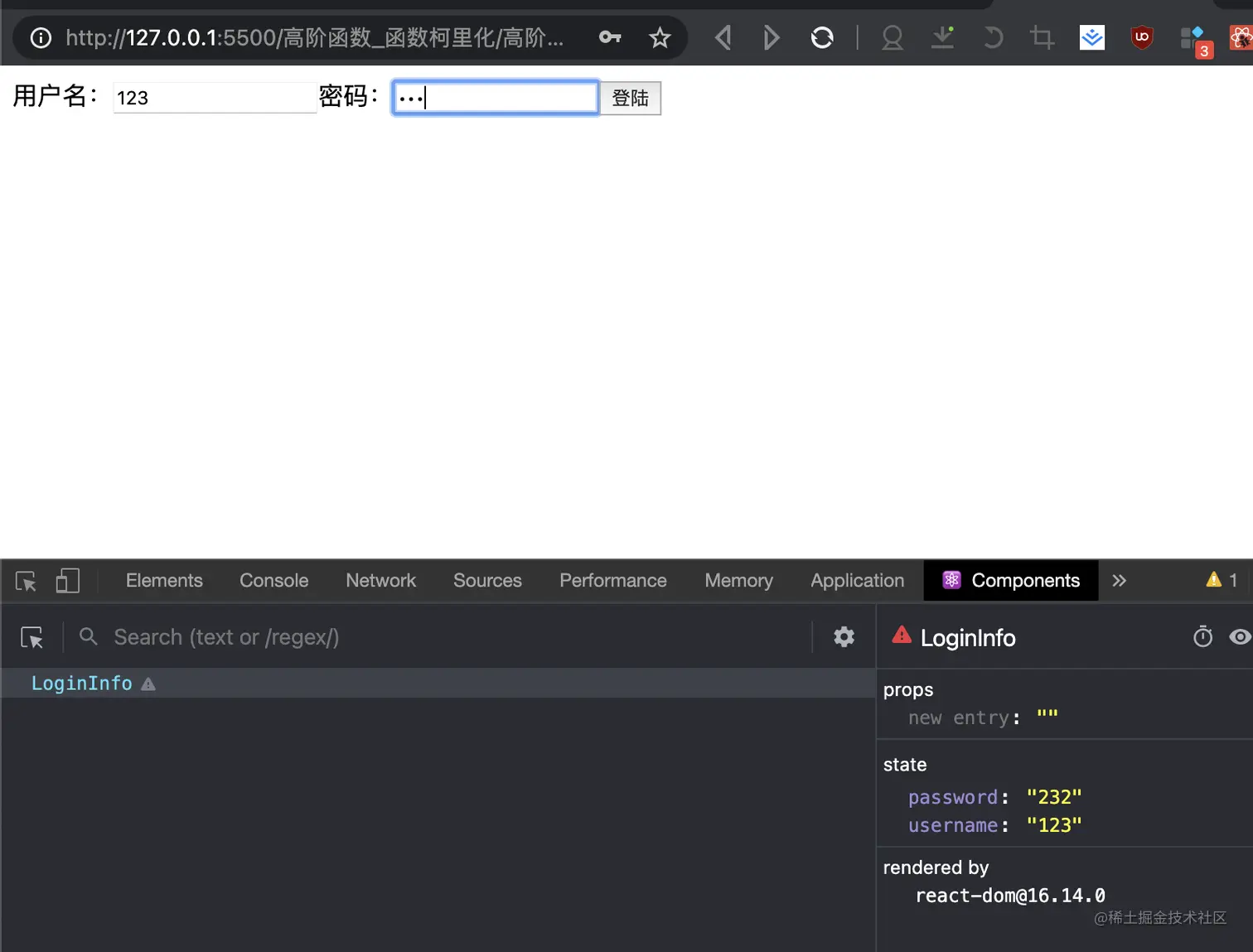Open the Performance tab
The width and height of the screenshot is (1253, 952).
613,581
